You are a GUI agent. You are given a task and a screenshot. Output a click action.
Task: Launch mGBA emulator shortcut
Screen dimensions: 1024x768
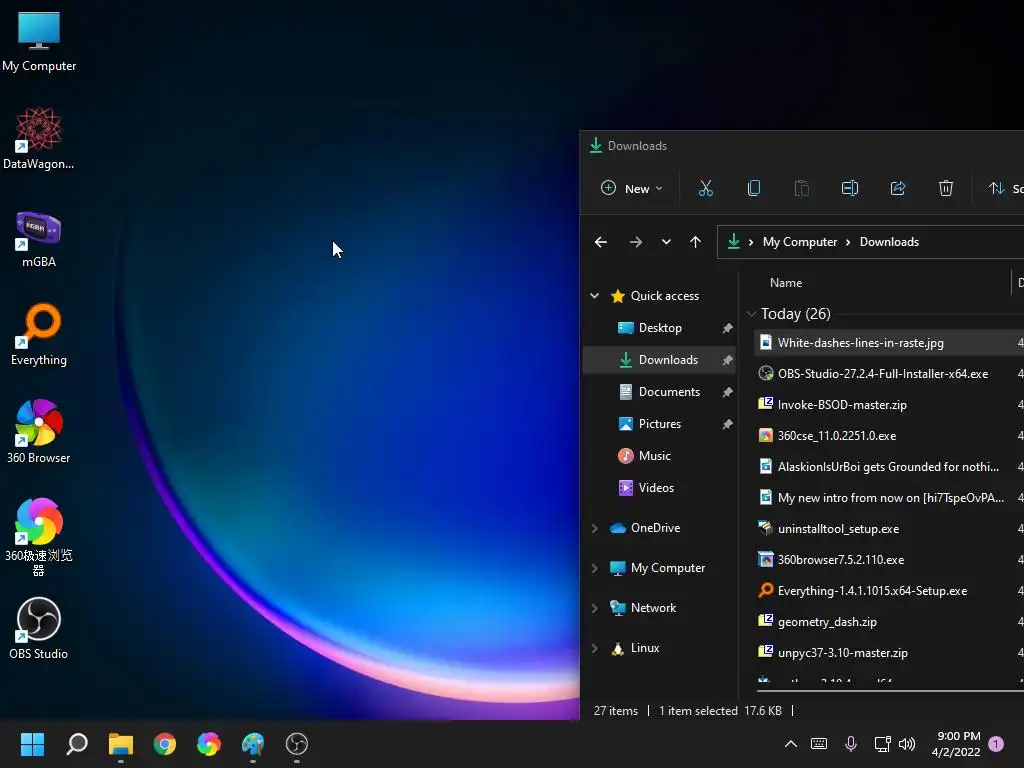pyautogui.click(x=39, y=238)
